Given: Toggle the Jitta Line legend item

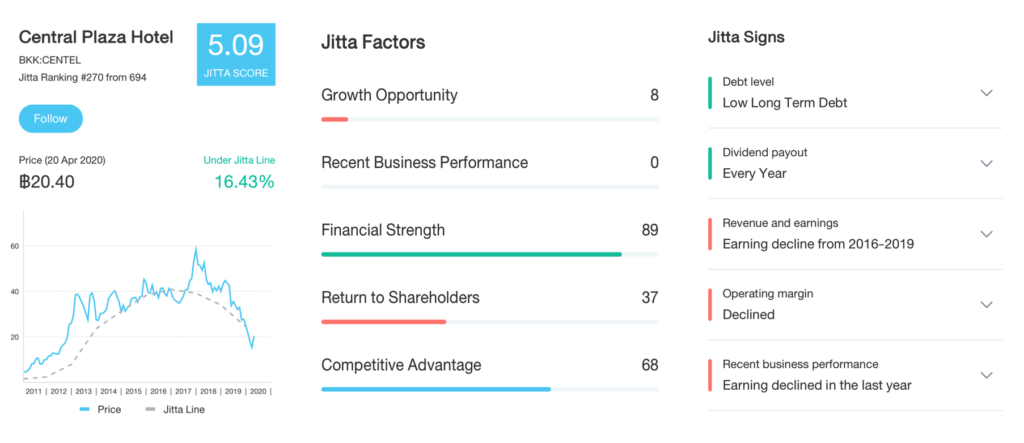Looking at the screenshot, I should 174,410.
